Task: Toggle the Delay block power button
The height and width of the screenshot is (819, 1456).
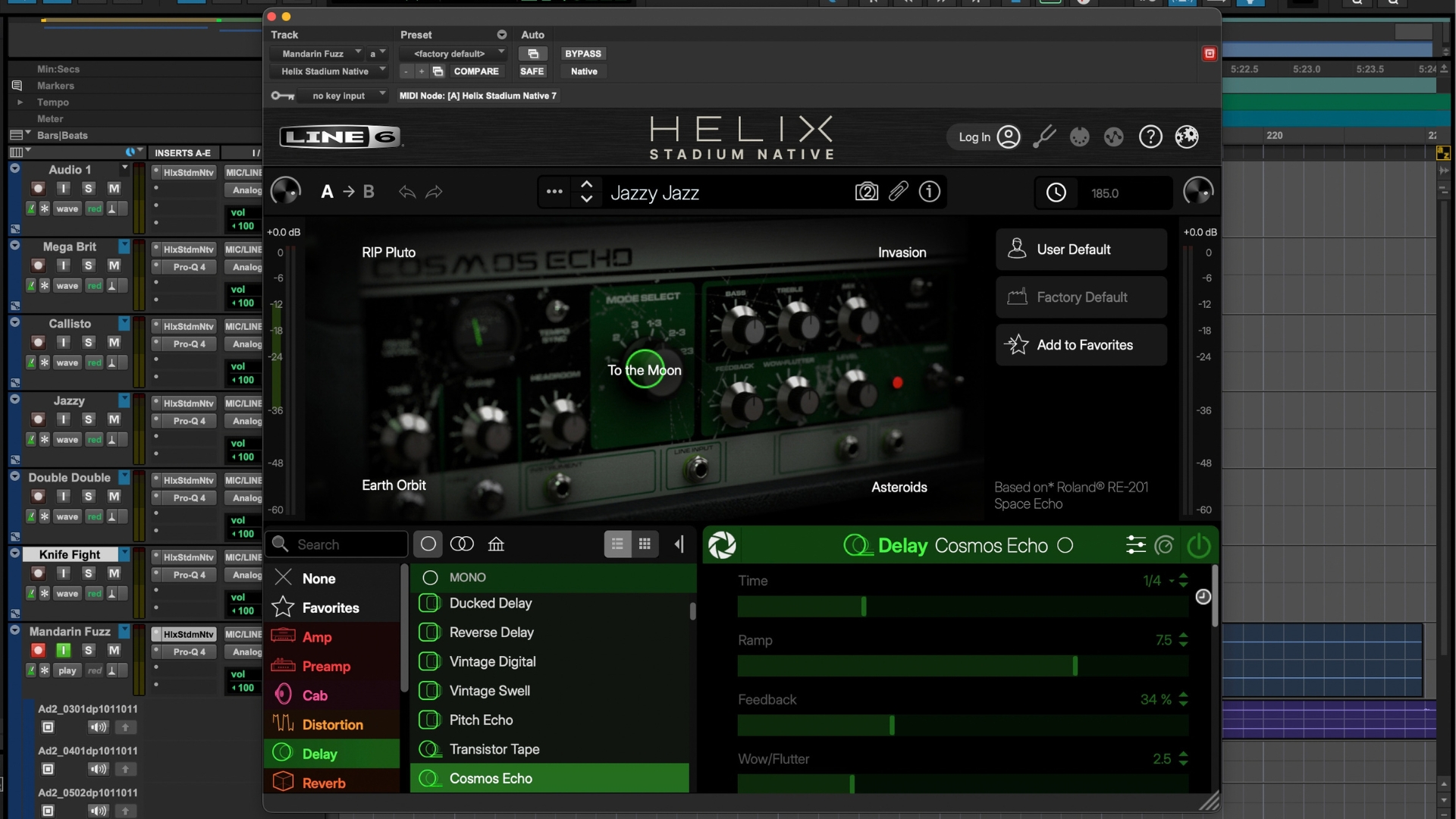Action: click(x=1198, y=545)
